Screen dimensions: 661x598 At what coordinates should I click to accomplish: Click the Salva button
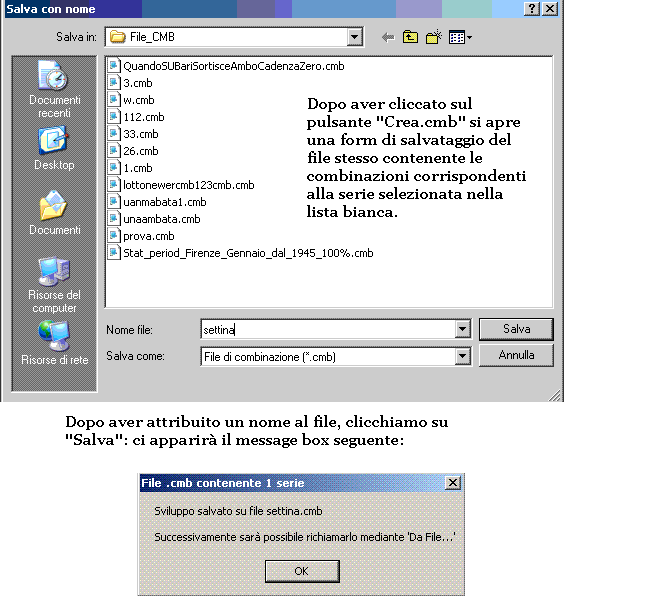[x=516, y=329]
